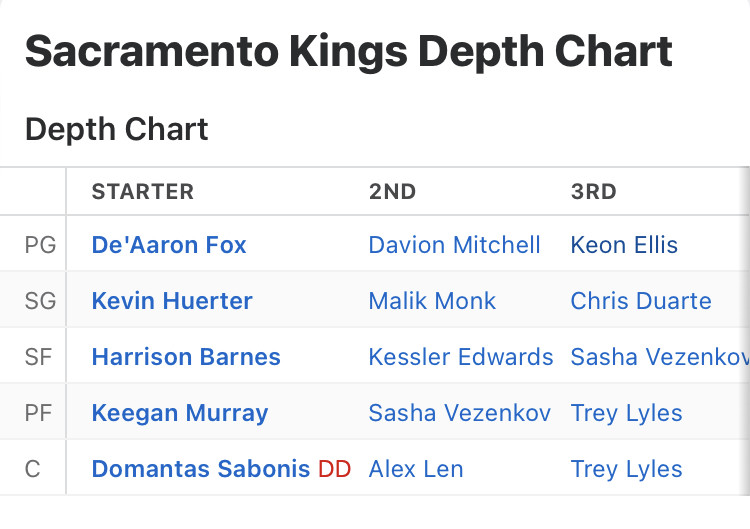This screenshot has width=750, height=529.
Task: Open the Chris Duarte link
Action: (x=641, y=301)
